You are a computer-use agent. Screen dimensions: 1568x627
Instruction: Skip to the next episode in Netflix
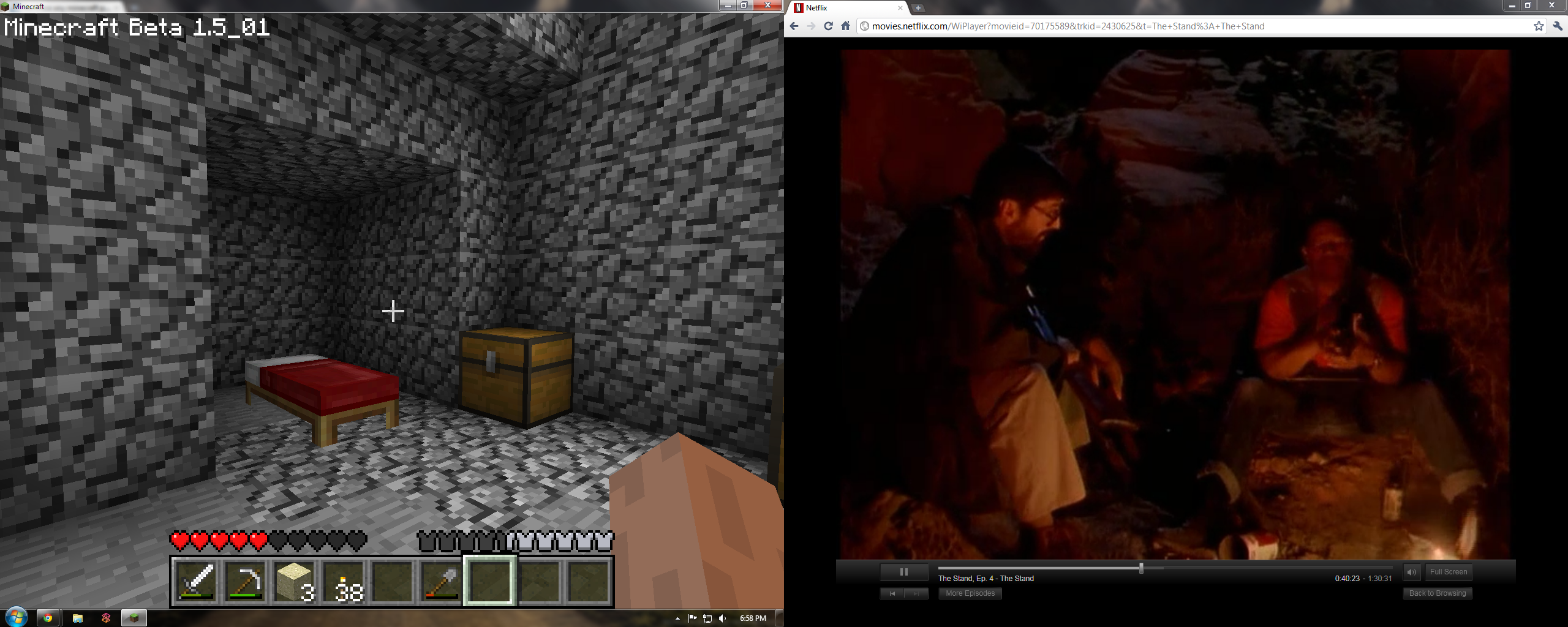[x=916, y=593]
